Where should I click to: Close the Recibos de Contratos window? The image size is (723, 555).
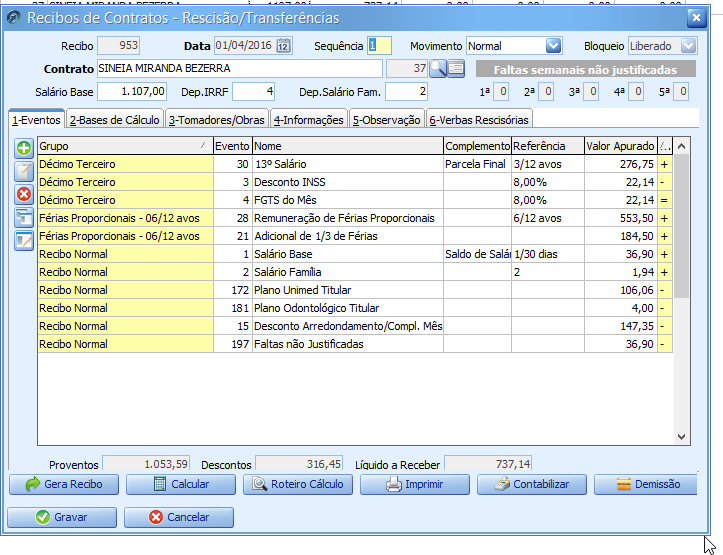[696, 18]
